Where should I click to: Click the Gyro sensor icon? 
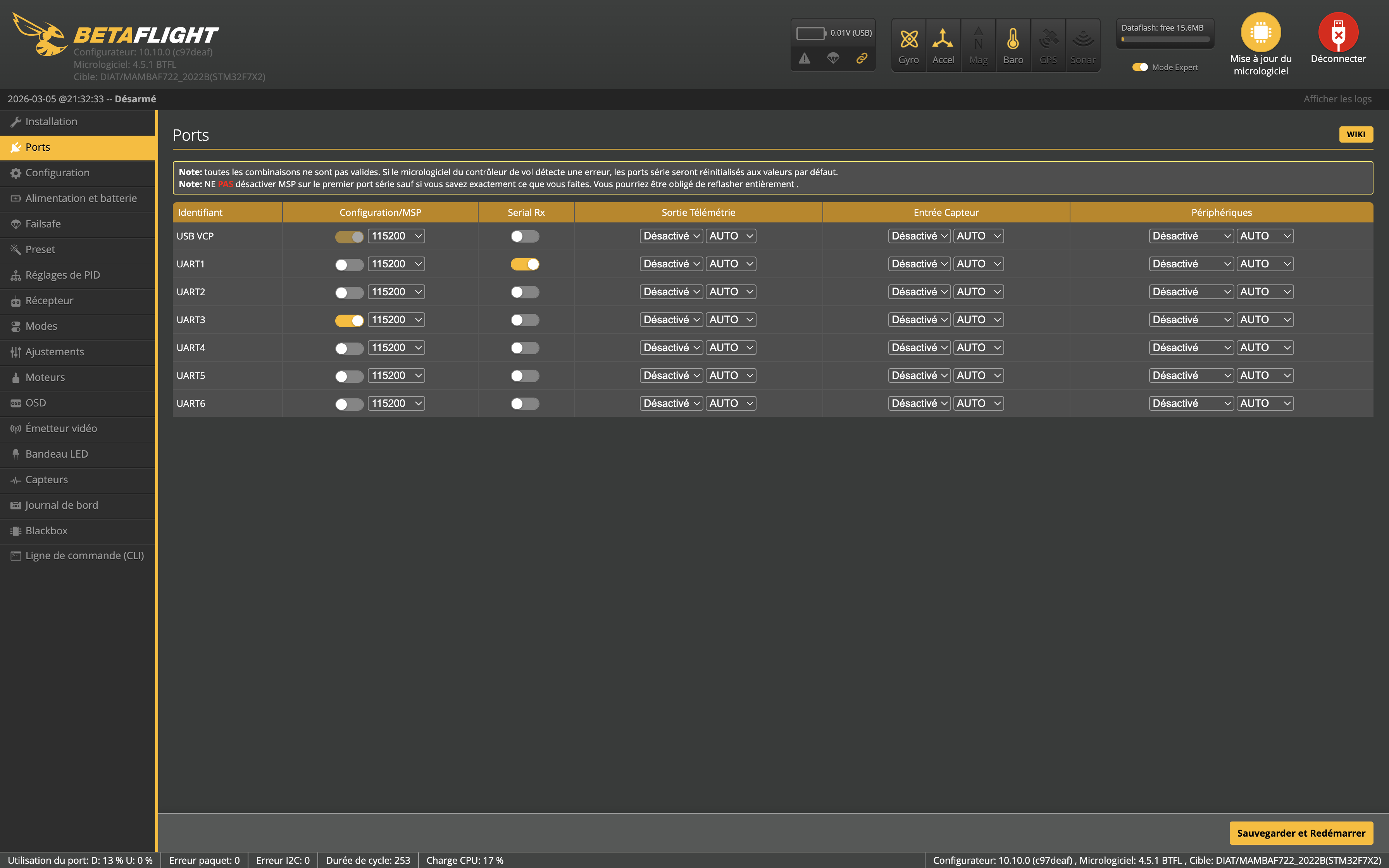(x=908, y=40)
